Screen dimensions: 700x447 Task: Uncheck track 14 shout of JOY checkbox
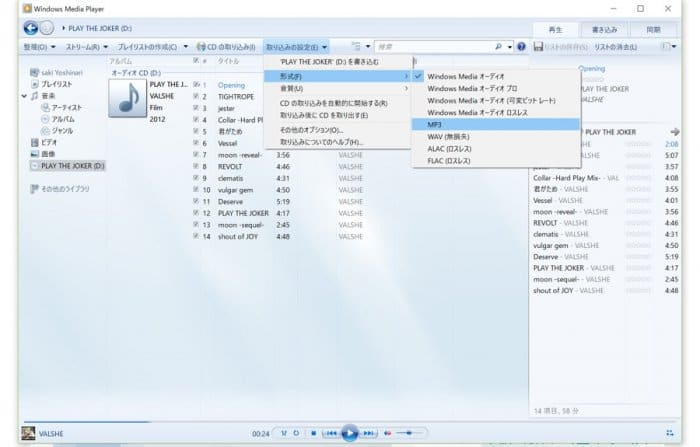pyautogui.click(x=196, y=236)
